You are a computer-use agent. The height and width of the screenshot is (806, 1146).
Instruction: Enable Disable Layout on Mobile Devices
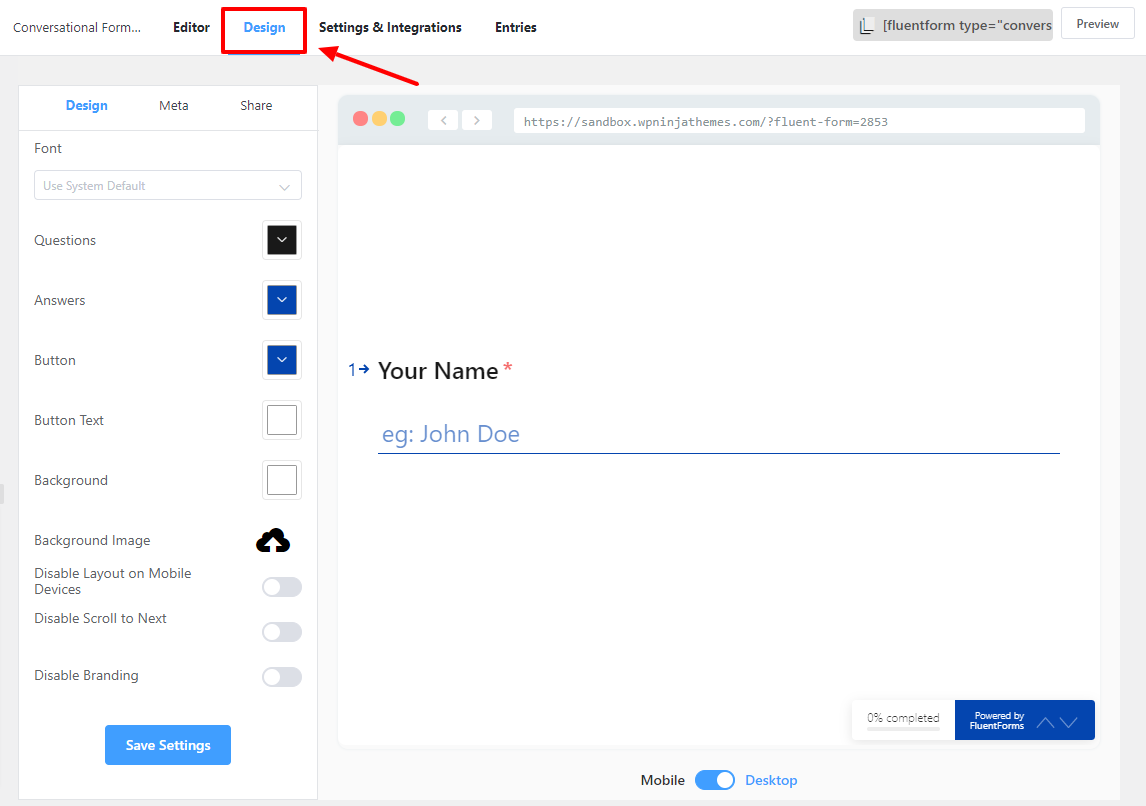pos(282,586)
